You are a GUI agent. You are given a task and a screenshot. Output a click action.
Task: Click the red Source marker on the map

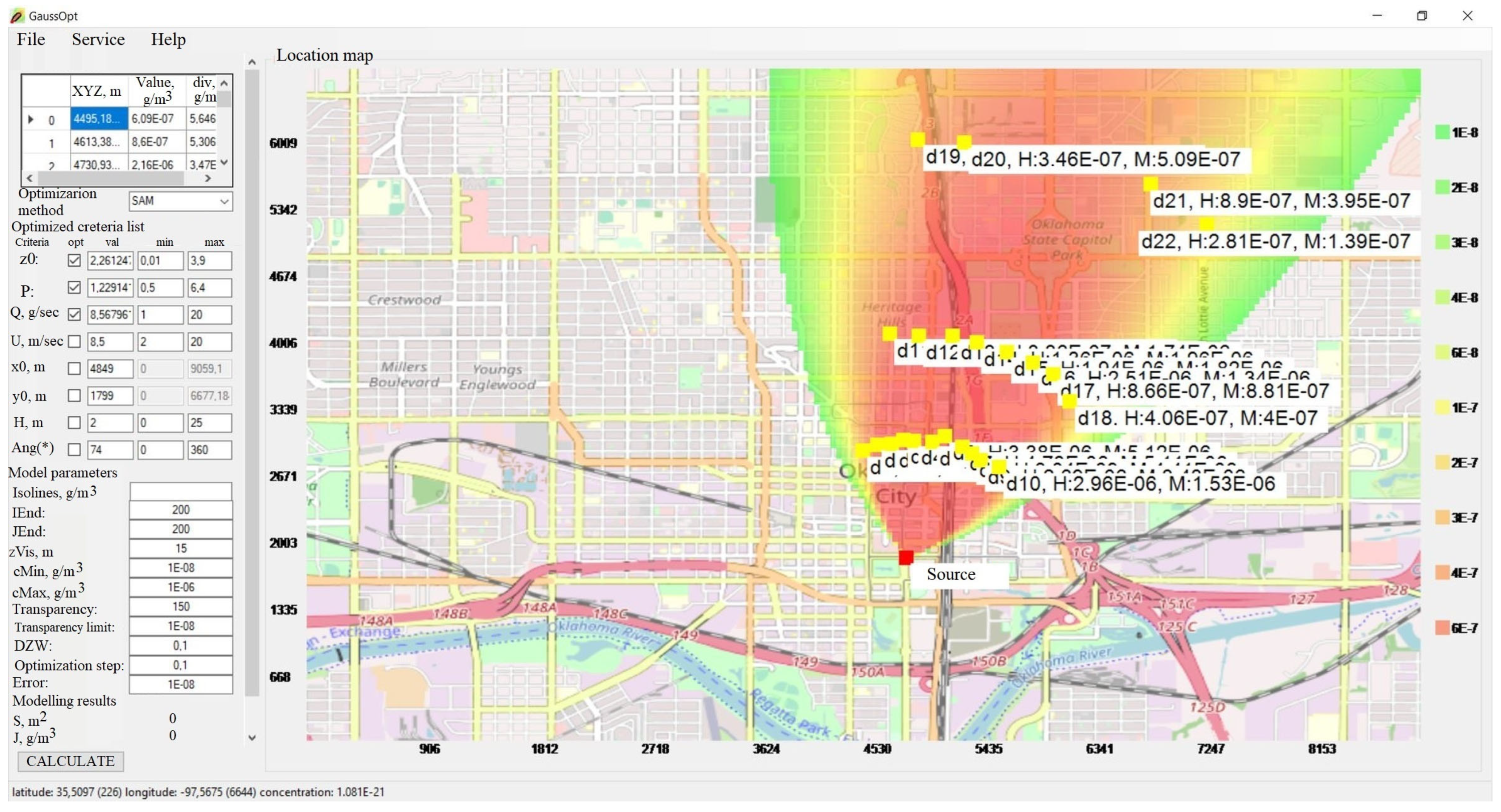[x=906, y=557]
